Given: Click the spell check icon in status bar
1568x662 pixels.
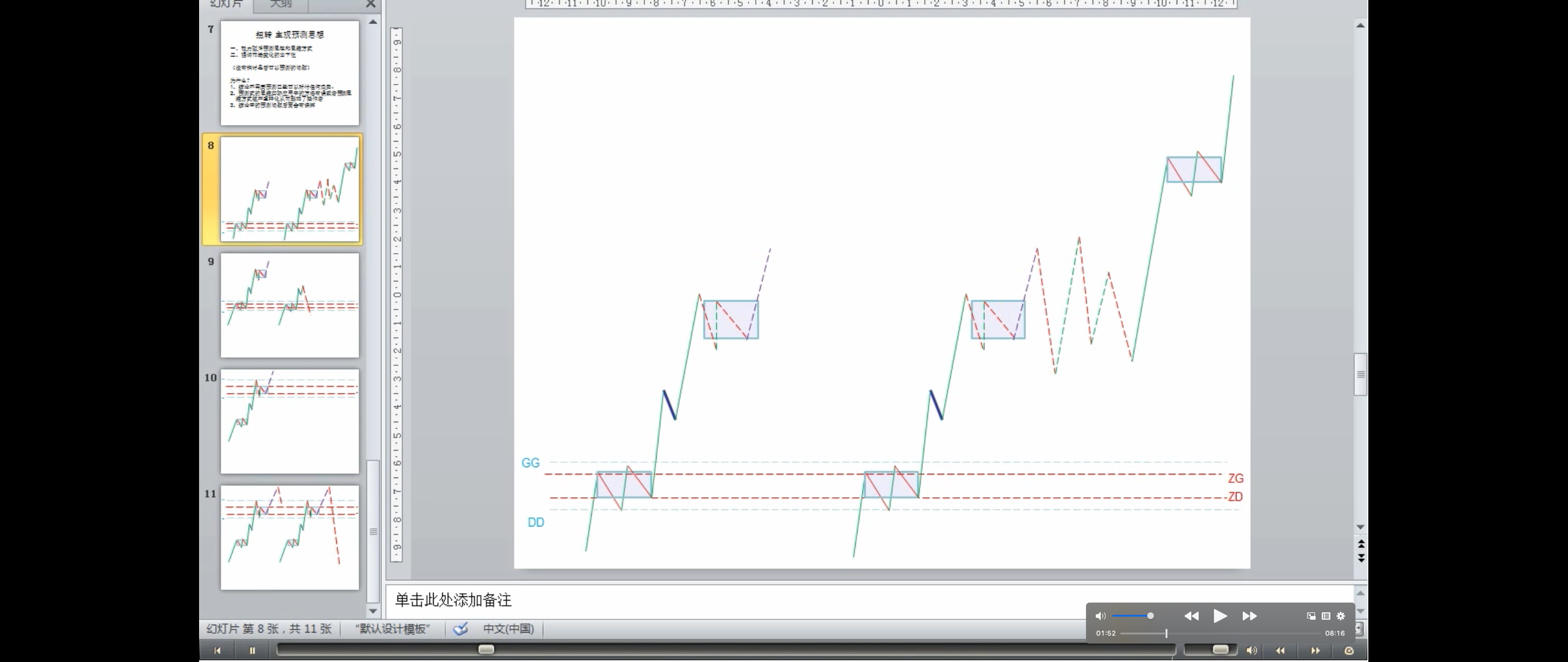Looking at the screenshot, I should (461, 629).
